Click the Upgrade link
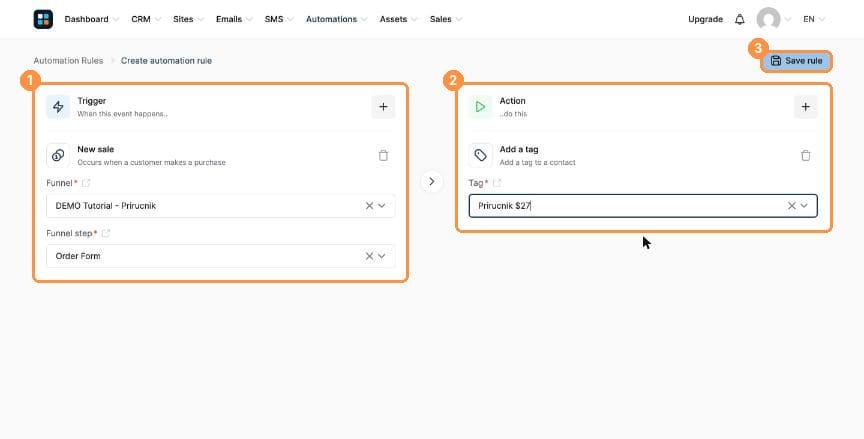 click(x=705, y=19)
